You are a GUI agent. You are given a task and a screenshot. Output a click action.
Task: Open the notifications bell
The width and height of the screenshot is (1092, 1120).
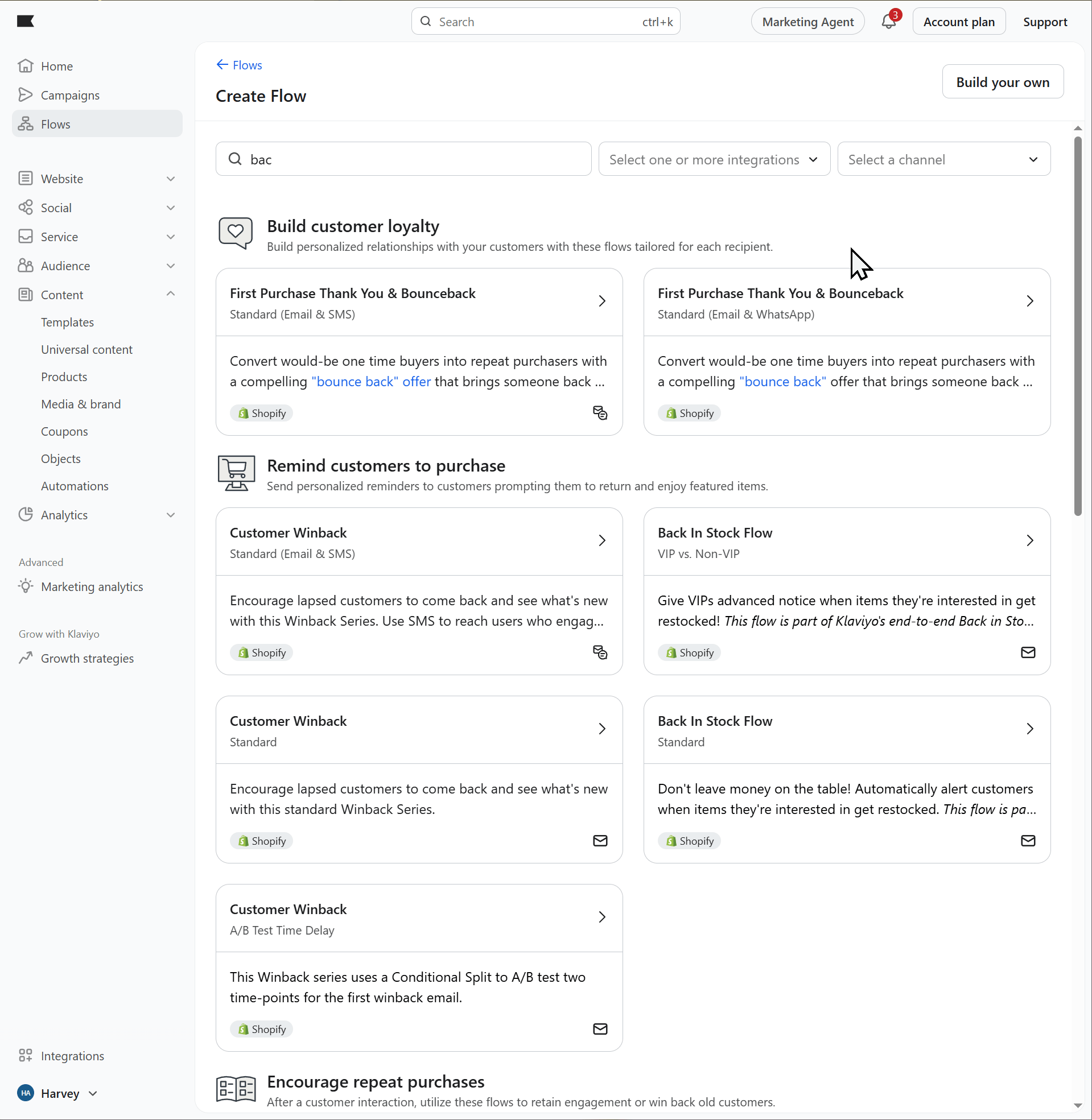click(888, 22)
